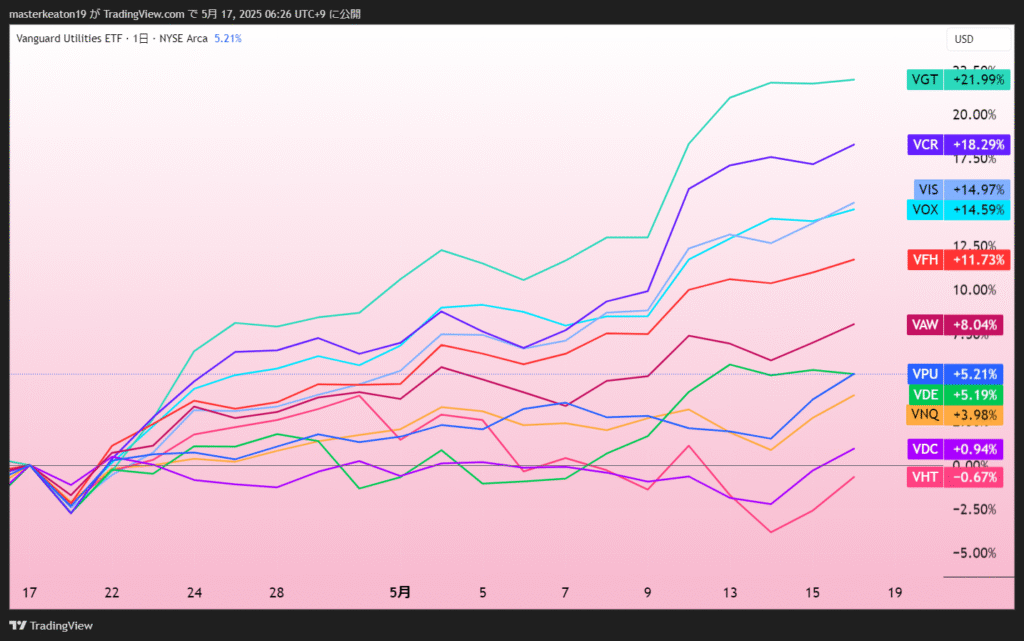Viewport: 1024px width, 641px height.
Task: Click the Vanguard Utilities ETF chart title
Action: tap(69, 39)
